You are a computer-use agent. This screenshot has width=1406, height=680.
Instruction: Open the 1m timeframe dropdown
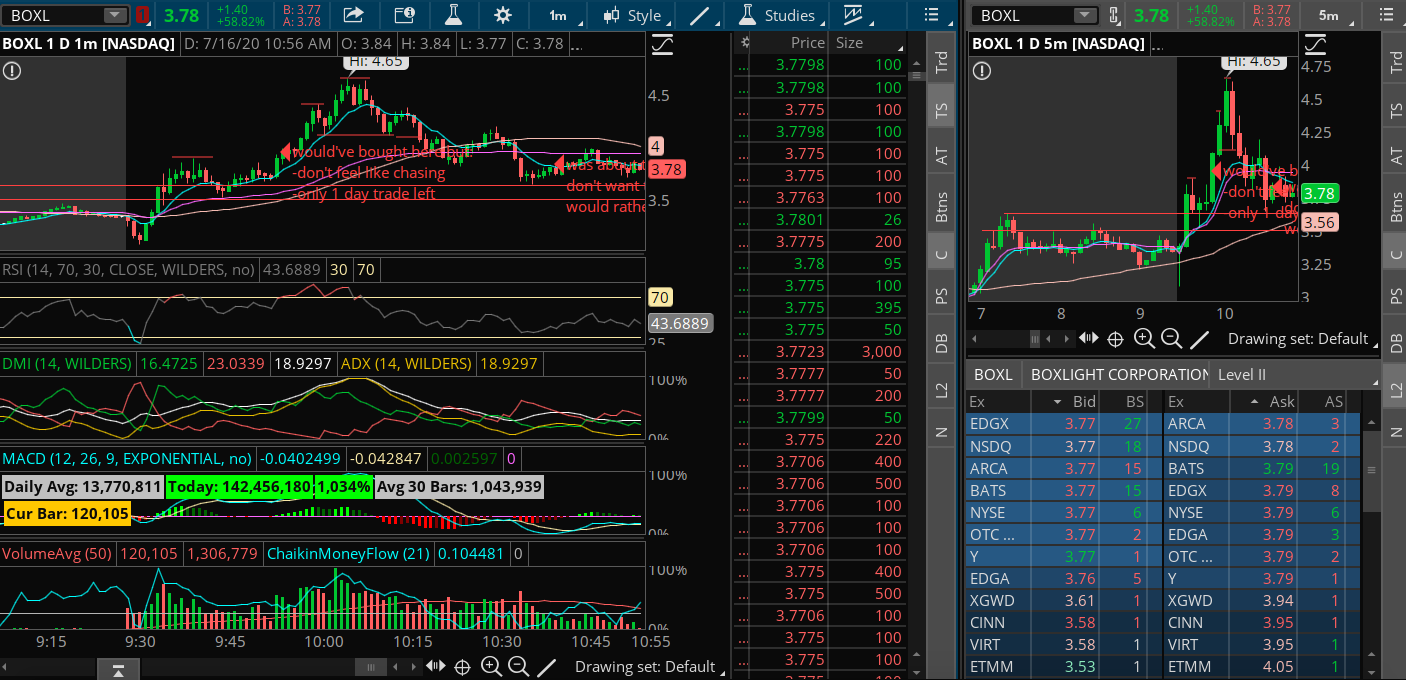click(x=565, y=15)
